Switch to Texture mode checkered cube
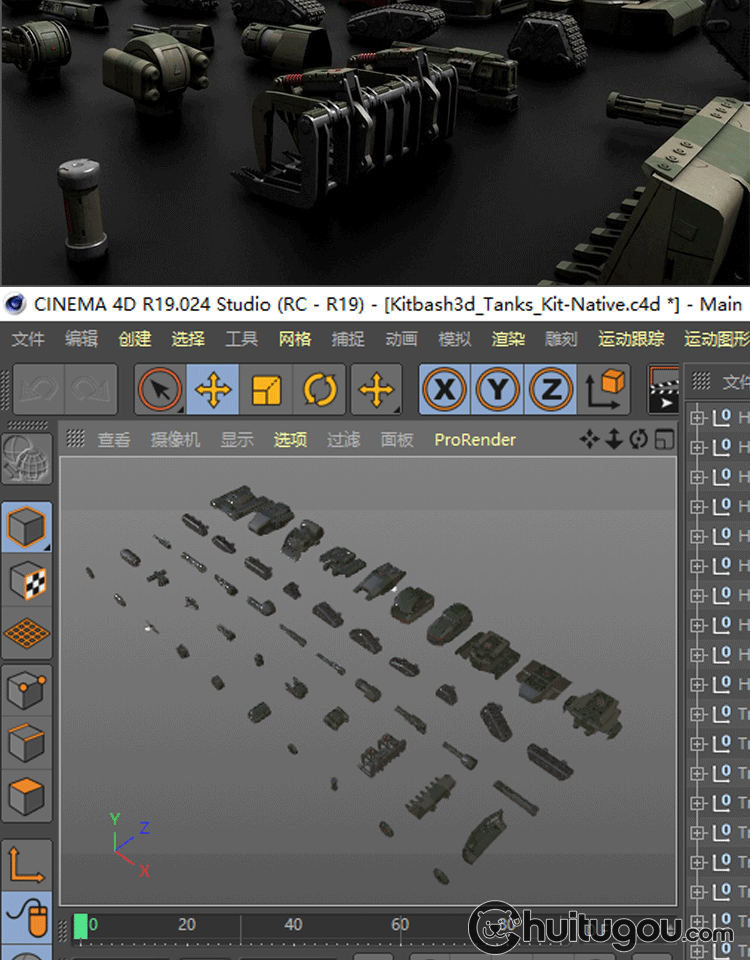 tap(26, 580)
